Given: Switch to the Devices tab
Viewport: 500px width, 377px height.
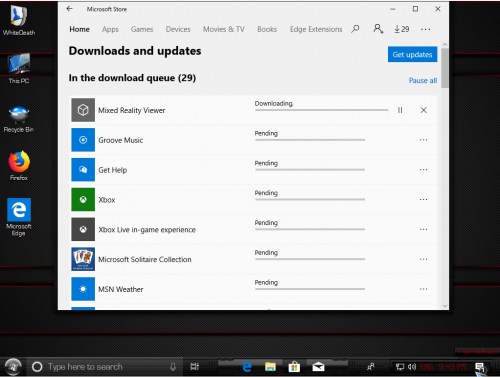Looking at the screenshot, I should point(178,29).
